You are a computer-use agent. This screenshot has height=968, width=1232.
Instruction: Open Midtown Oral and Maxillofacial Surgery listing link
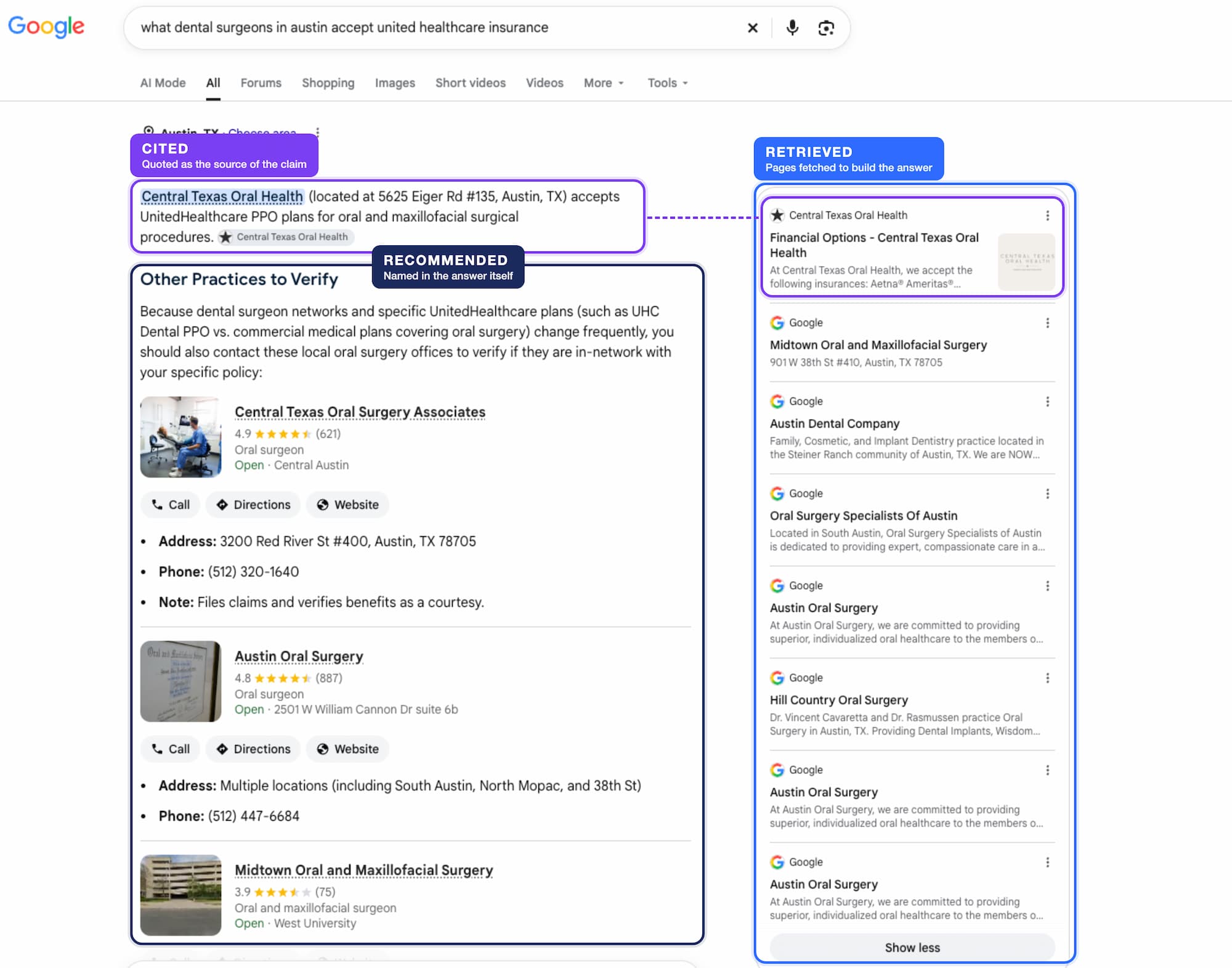click(363, 870)
